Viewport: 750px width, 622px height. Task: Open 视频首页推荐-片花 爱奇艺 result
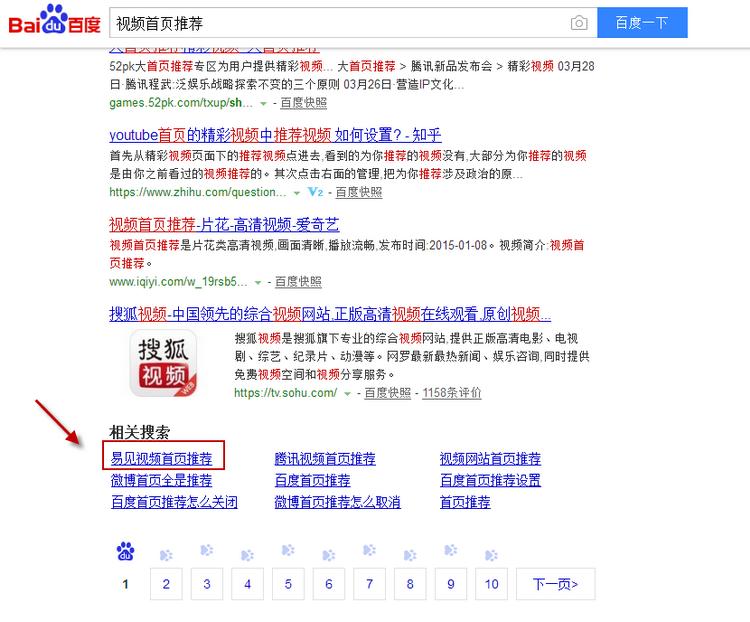224,224
